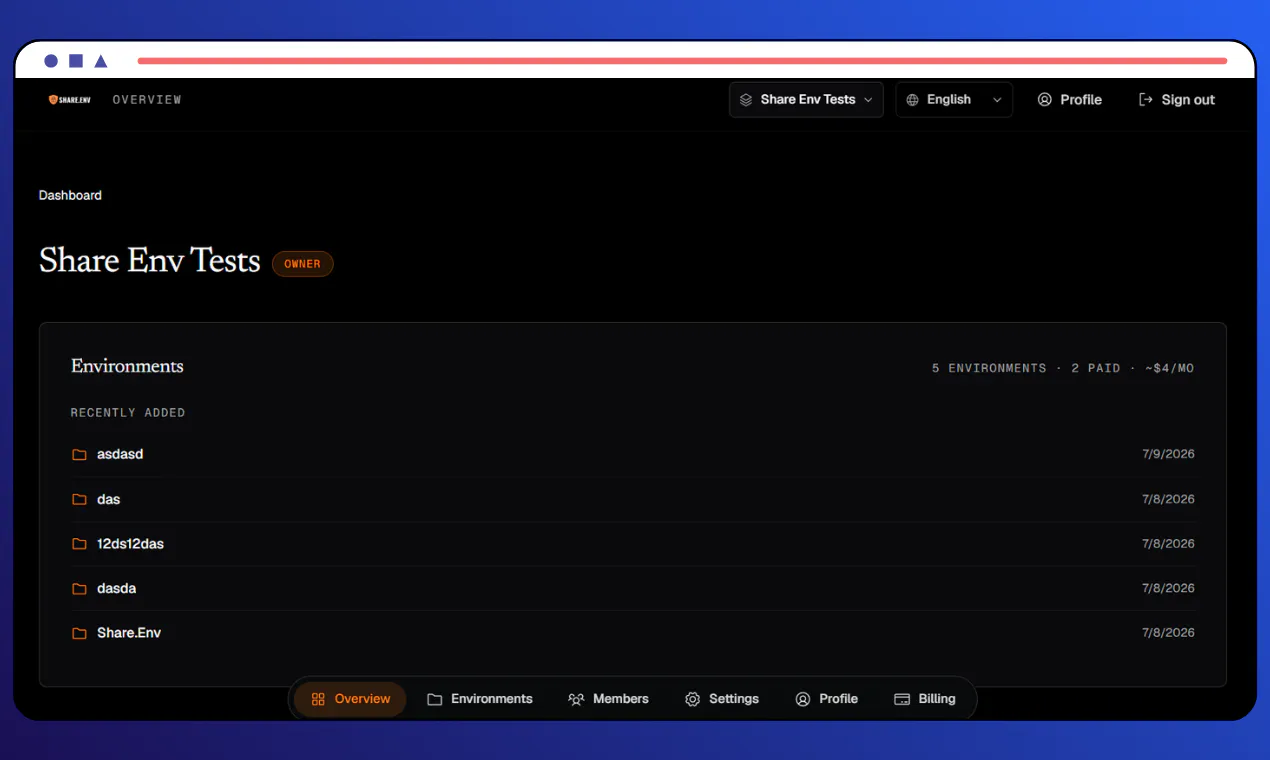
Task: Click the OVERVIEW header label
Action: [147, 100]
